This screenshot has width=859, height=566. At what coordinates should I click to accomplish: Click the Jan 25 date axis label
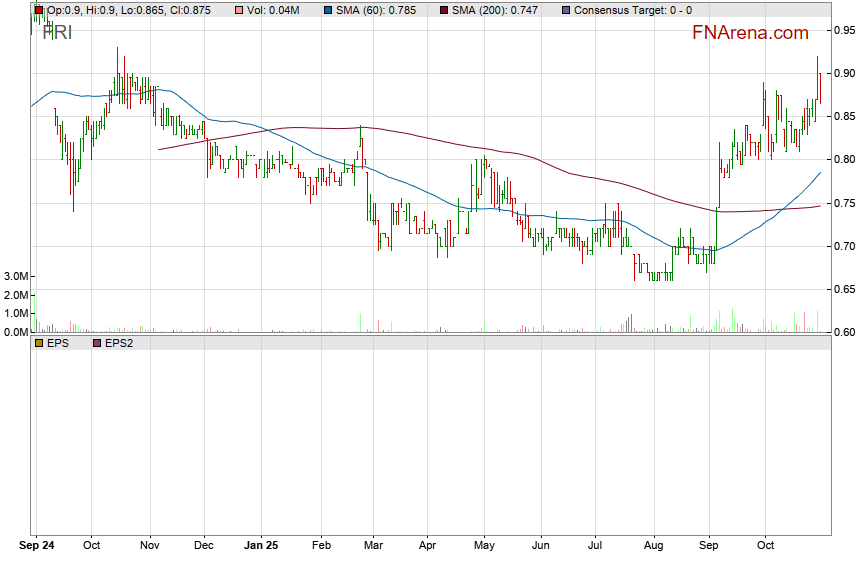coord(261,547)
